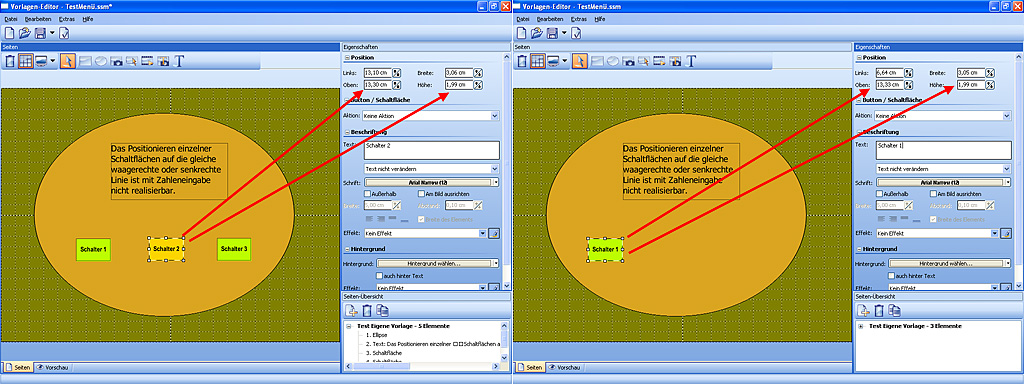Open Datei menu in left window
This screenshot has height=384, width=1024.
[x=10, y=19]
